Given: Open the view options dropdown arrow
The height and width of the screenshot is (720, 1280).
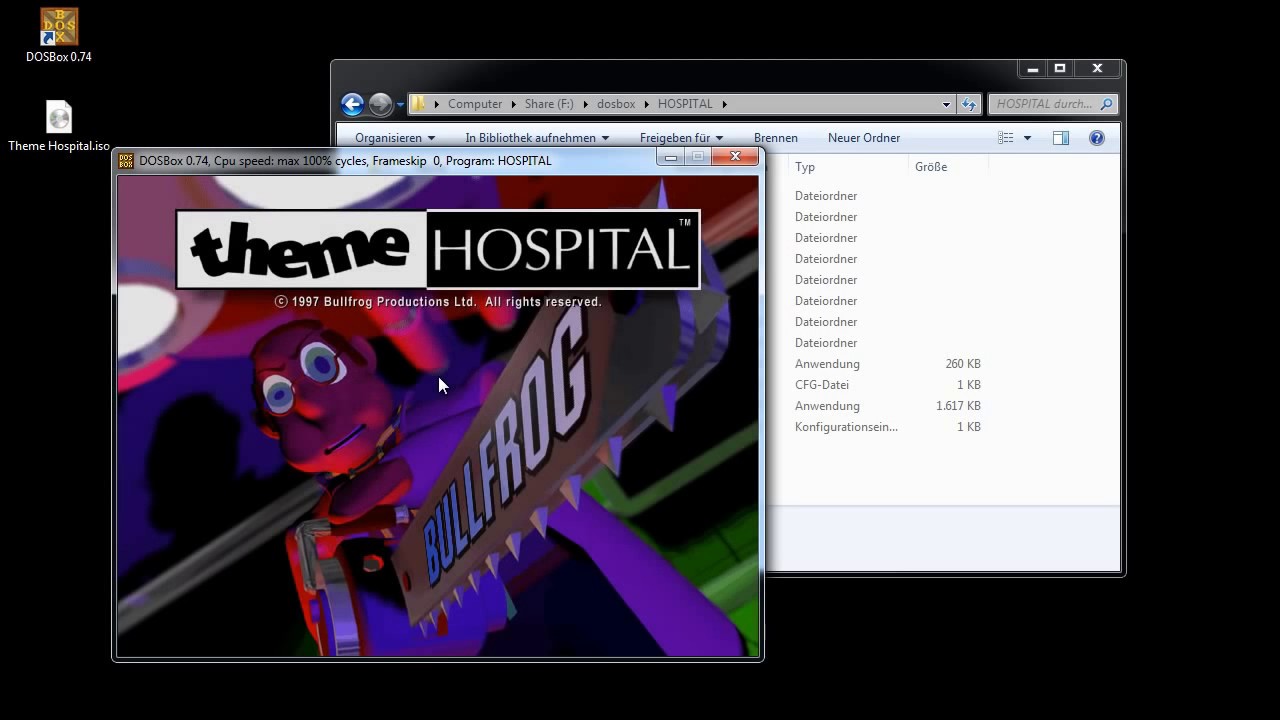Looking at the screenshot, I should coord(1027,138).
